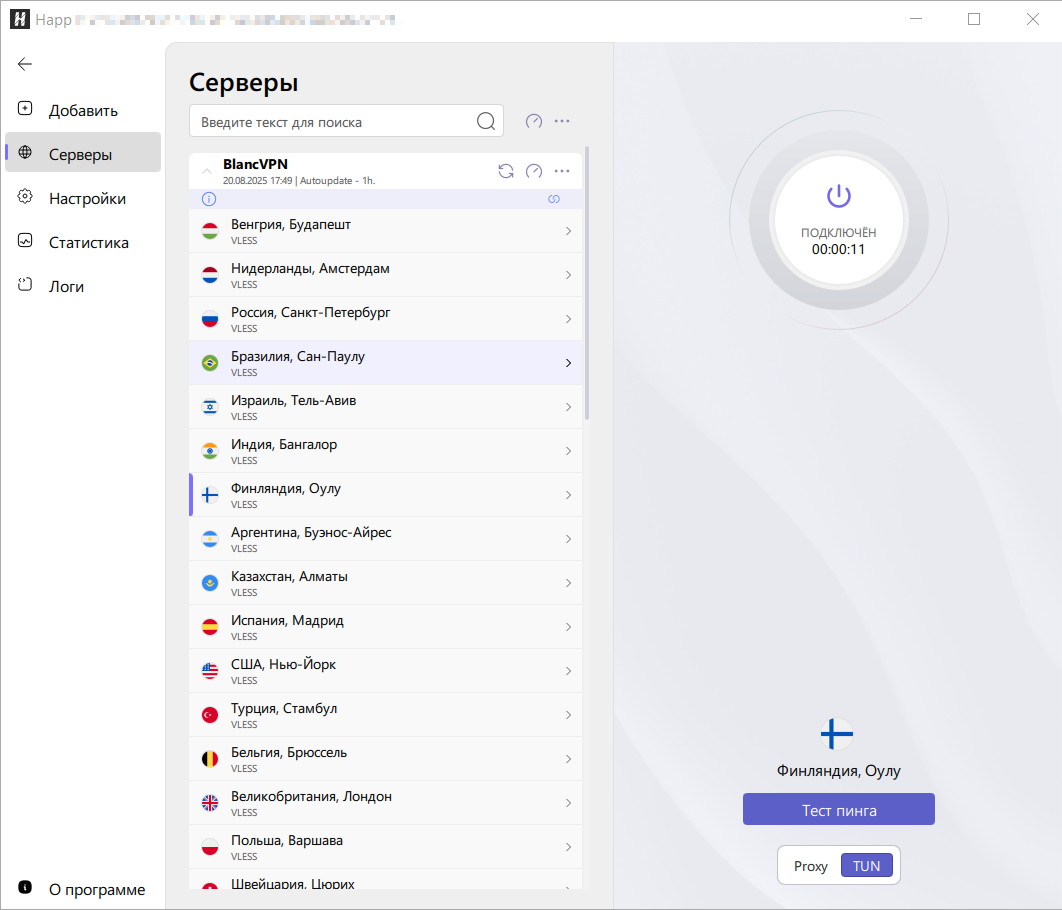Open the BlancVPN three-dot options menu
This screenshot has width=1062, height=910.
click(562, 171)
